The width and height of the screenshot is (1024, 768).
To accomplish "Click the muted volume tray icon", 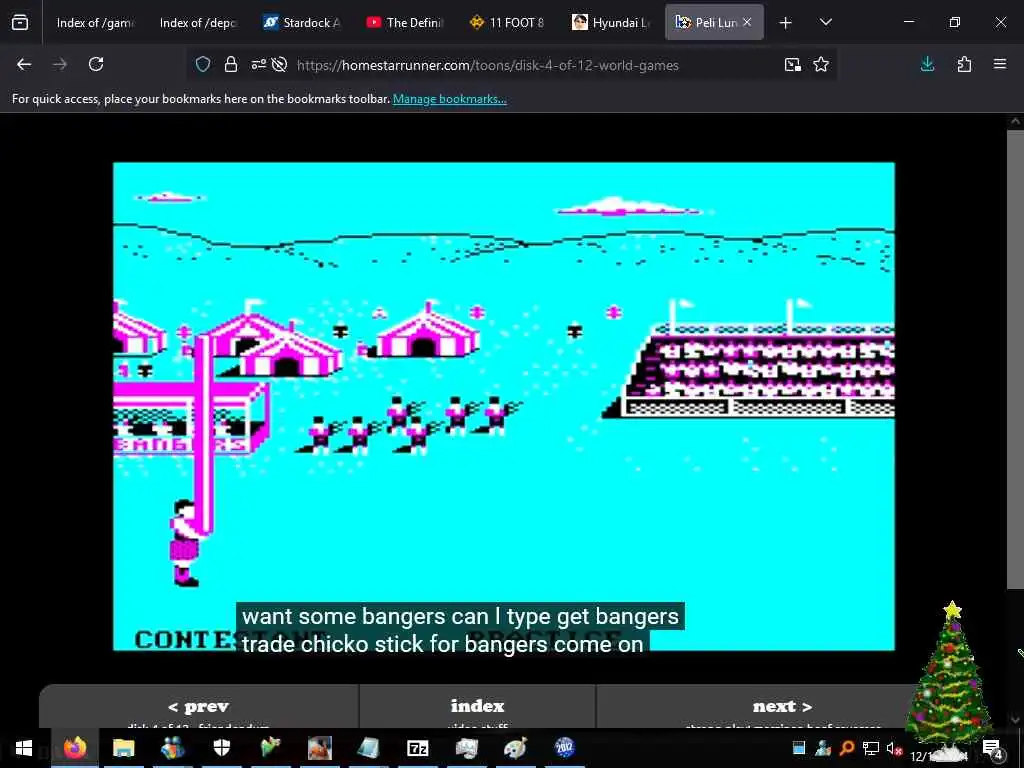I will click(893, 748).
